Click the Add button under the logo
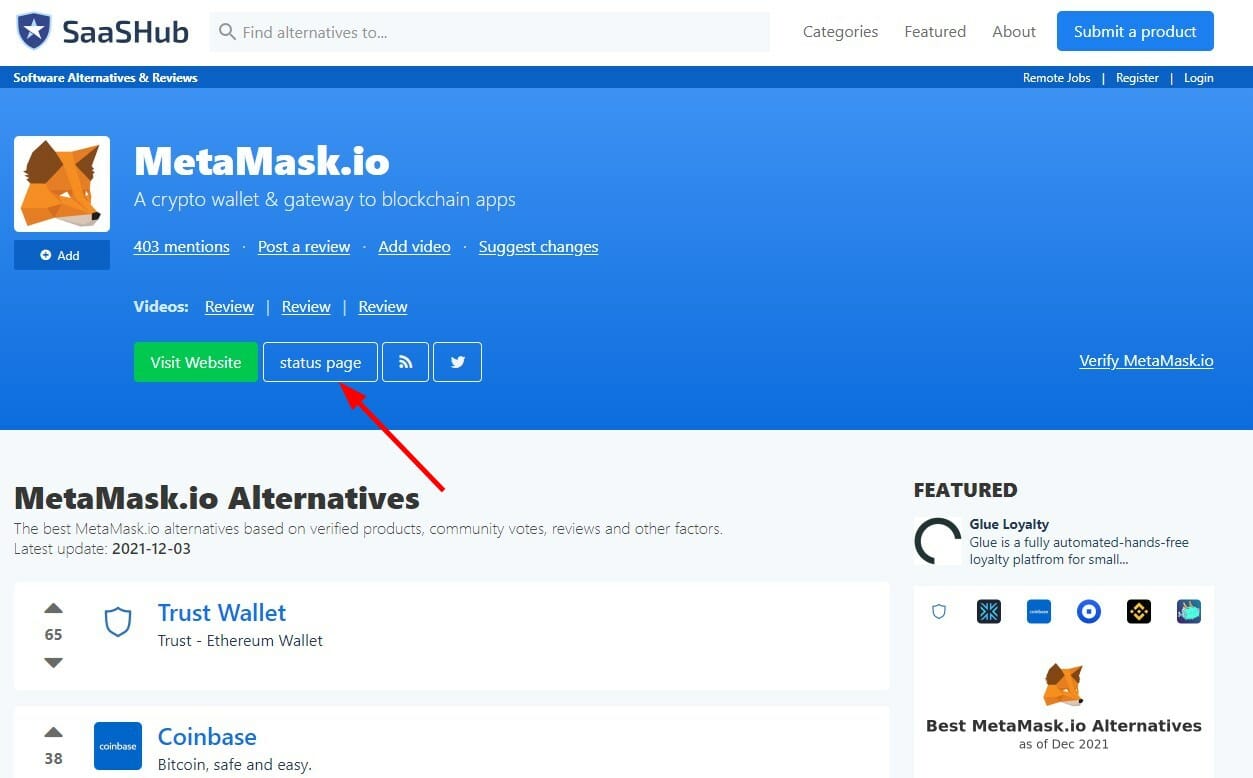1253x778 pixels. coord(62,255)
